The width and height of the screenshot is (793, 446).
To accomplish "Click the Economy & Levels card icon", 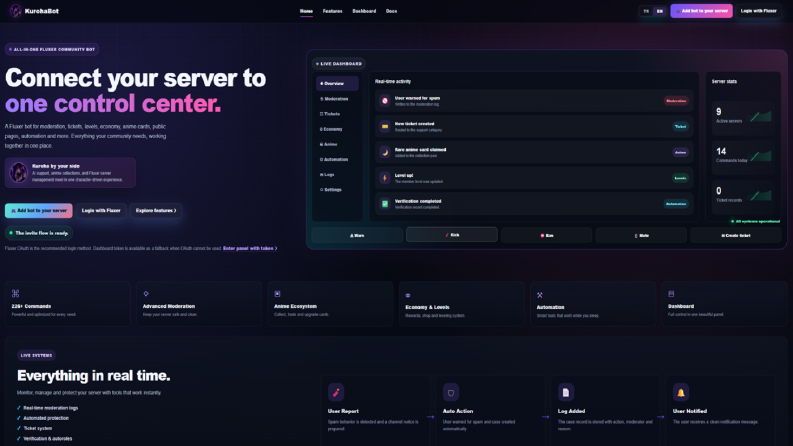I will point(408,295).
